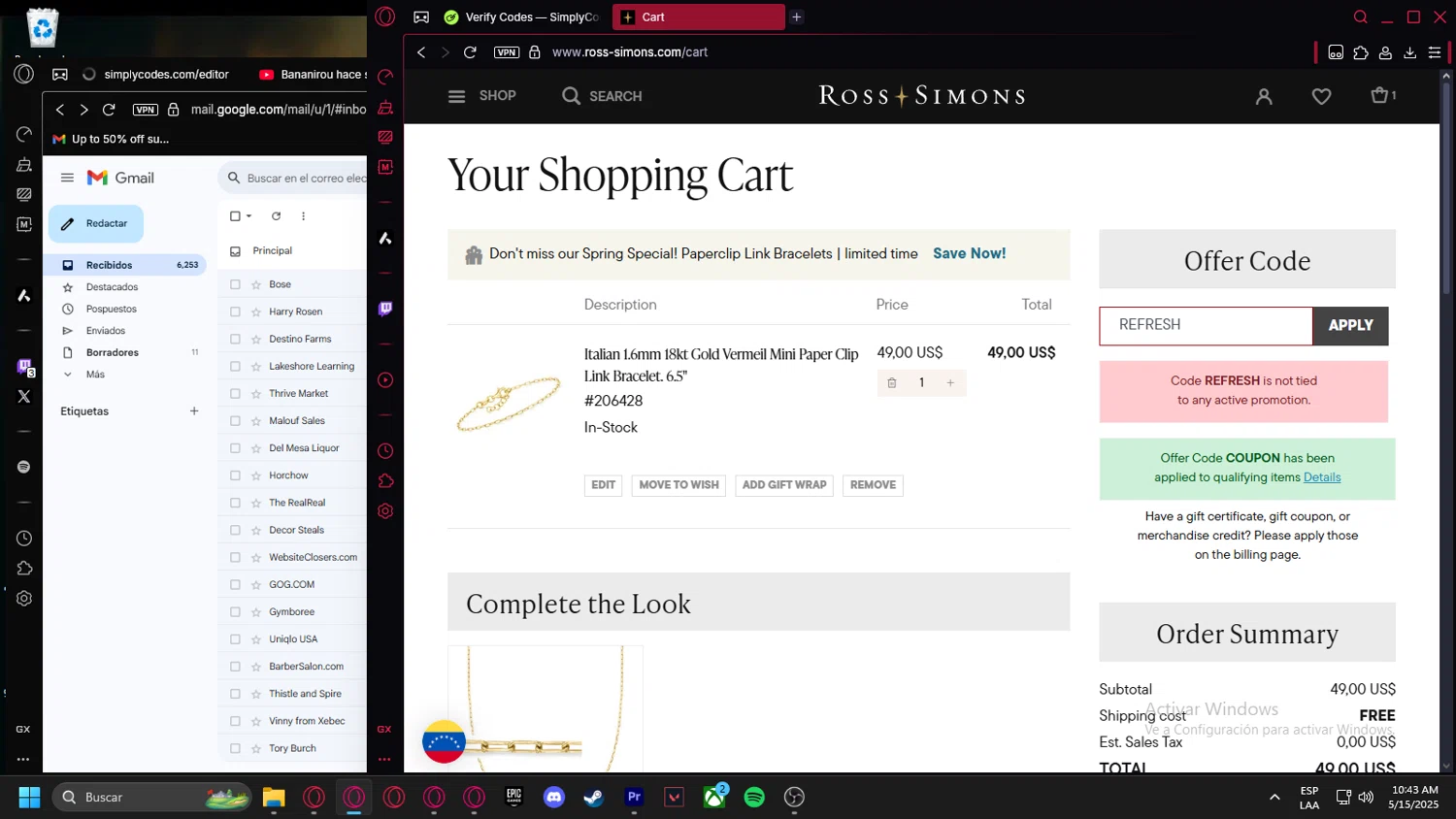Open browser extensions cube icon in toolbar
1456x819 pixels.
pyautogui.click(x=1361, y=52)
